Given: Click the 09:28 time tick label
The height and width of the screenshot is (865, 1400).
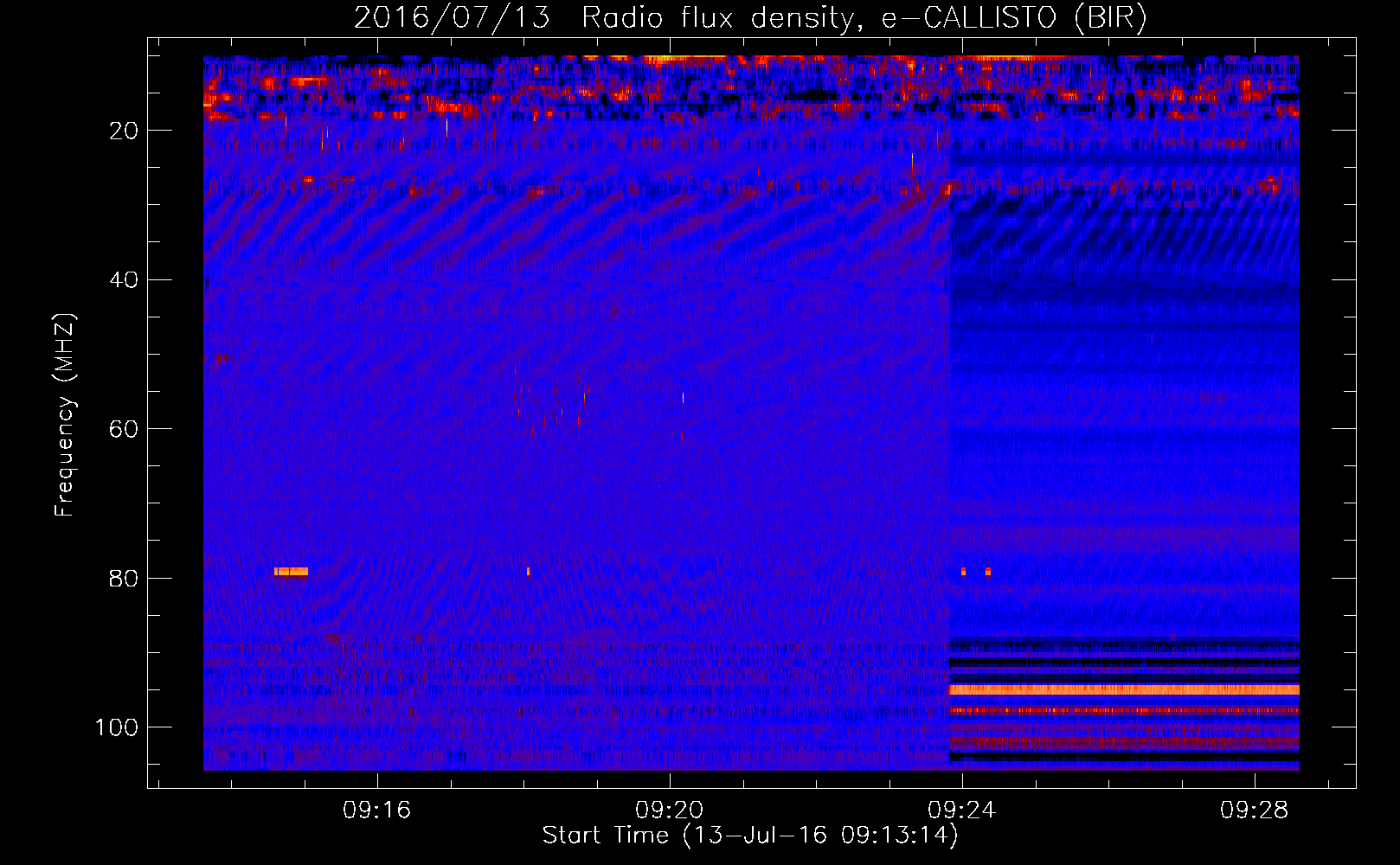Looking at the screenshot, I should (1254, 811).
